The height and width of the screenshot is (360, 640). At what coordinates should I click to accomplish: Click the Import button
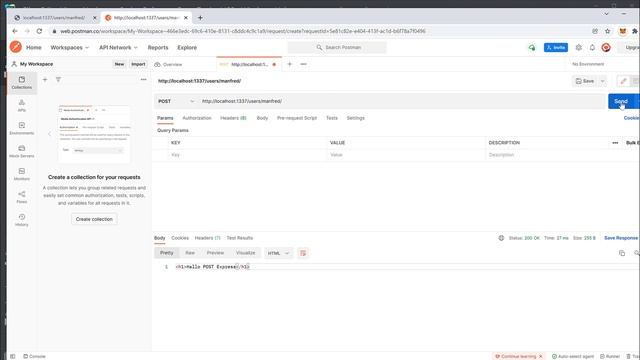pos(138,64)
